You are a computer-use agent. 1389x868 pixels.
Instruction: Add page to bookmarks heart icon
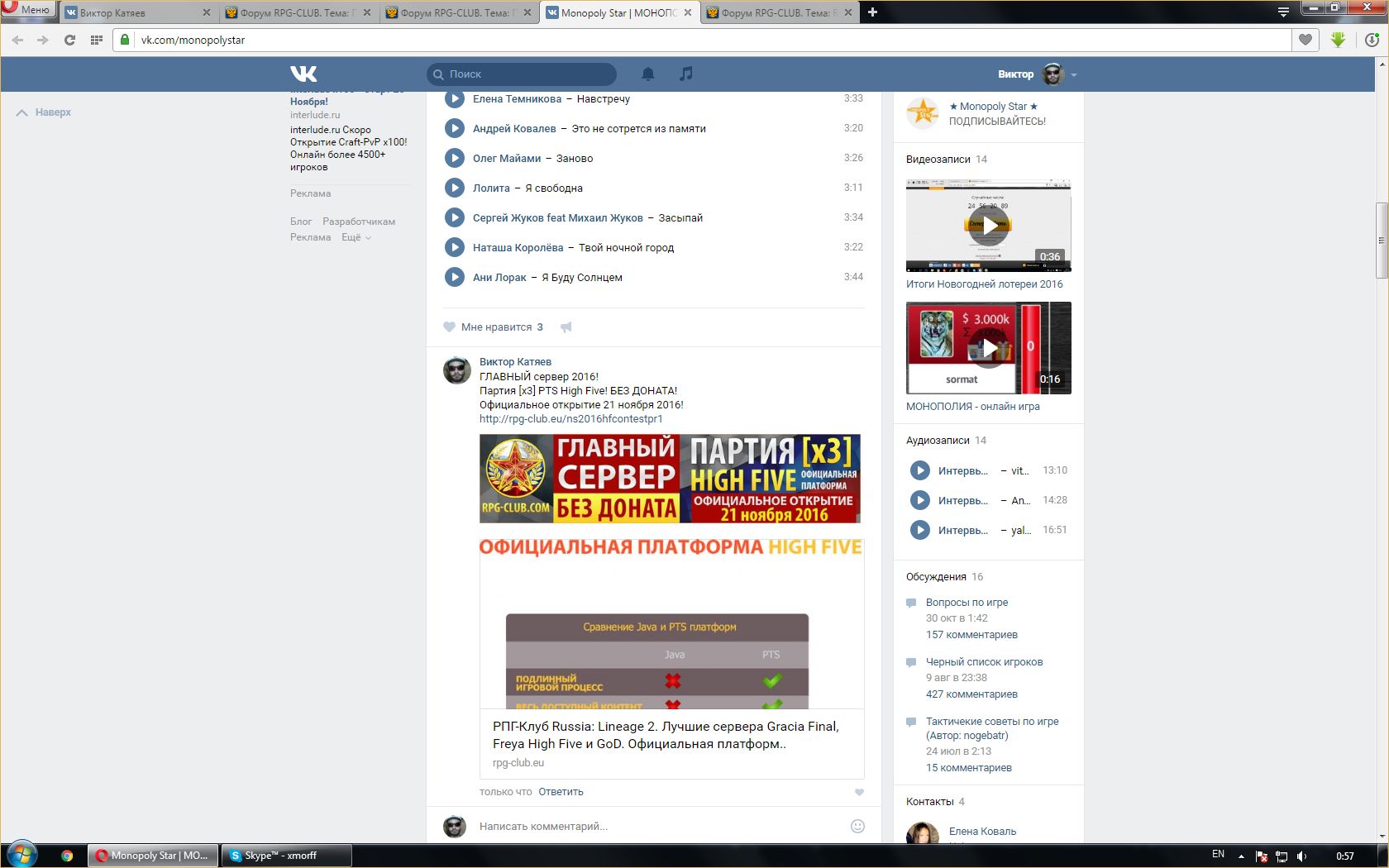[1305, 40]
